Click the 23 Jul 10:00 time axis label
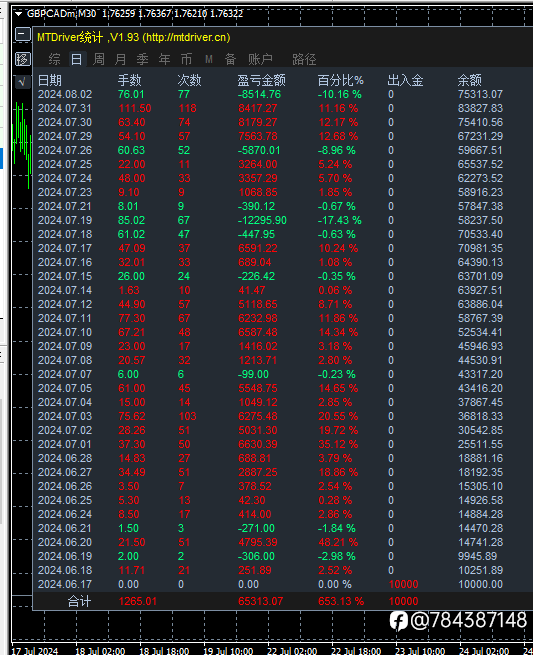Viewport: 533px width, 655px height. click(x=420, y=651)
